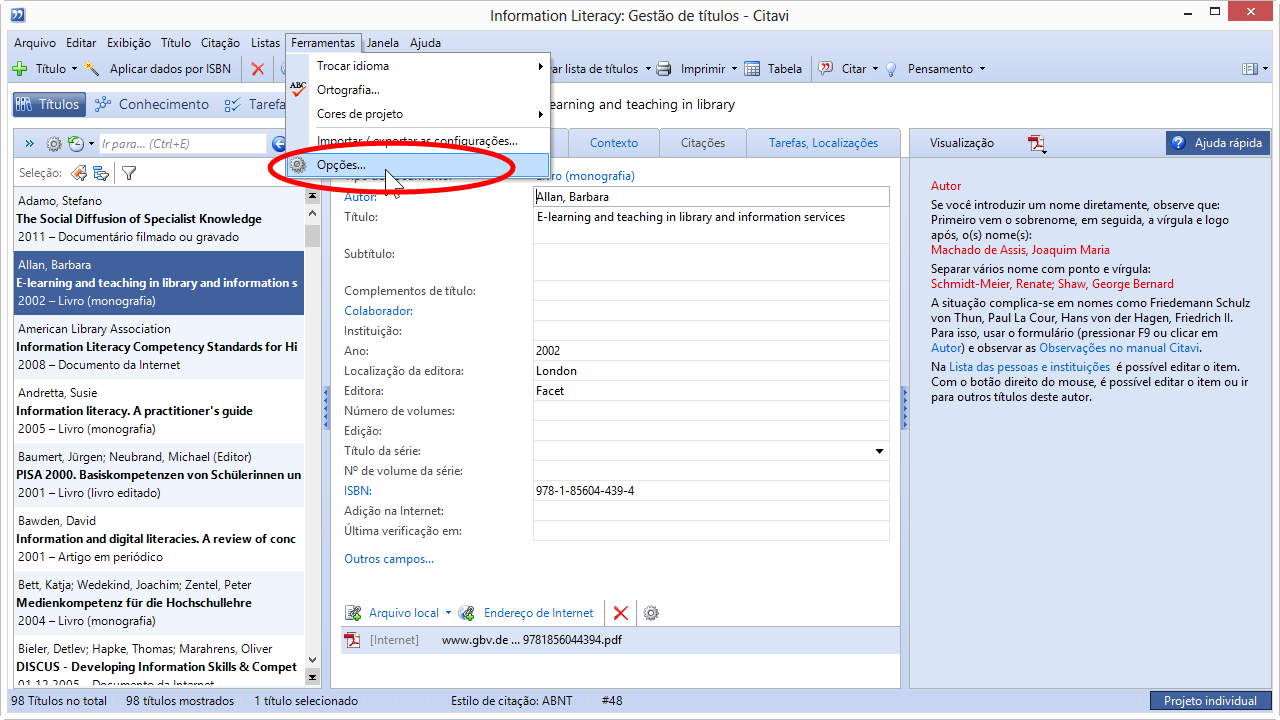Click the Lista das pessoas e instituições link
Viewport: 1280px width, 720px height.
(1029, 367)
